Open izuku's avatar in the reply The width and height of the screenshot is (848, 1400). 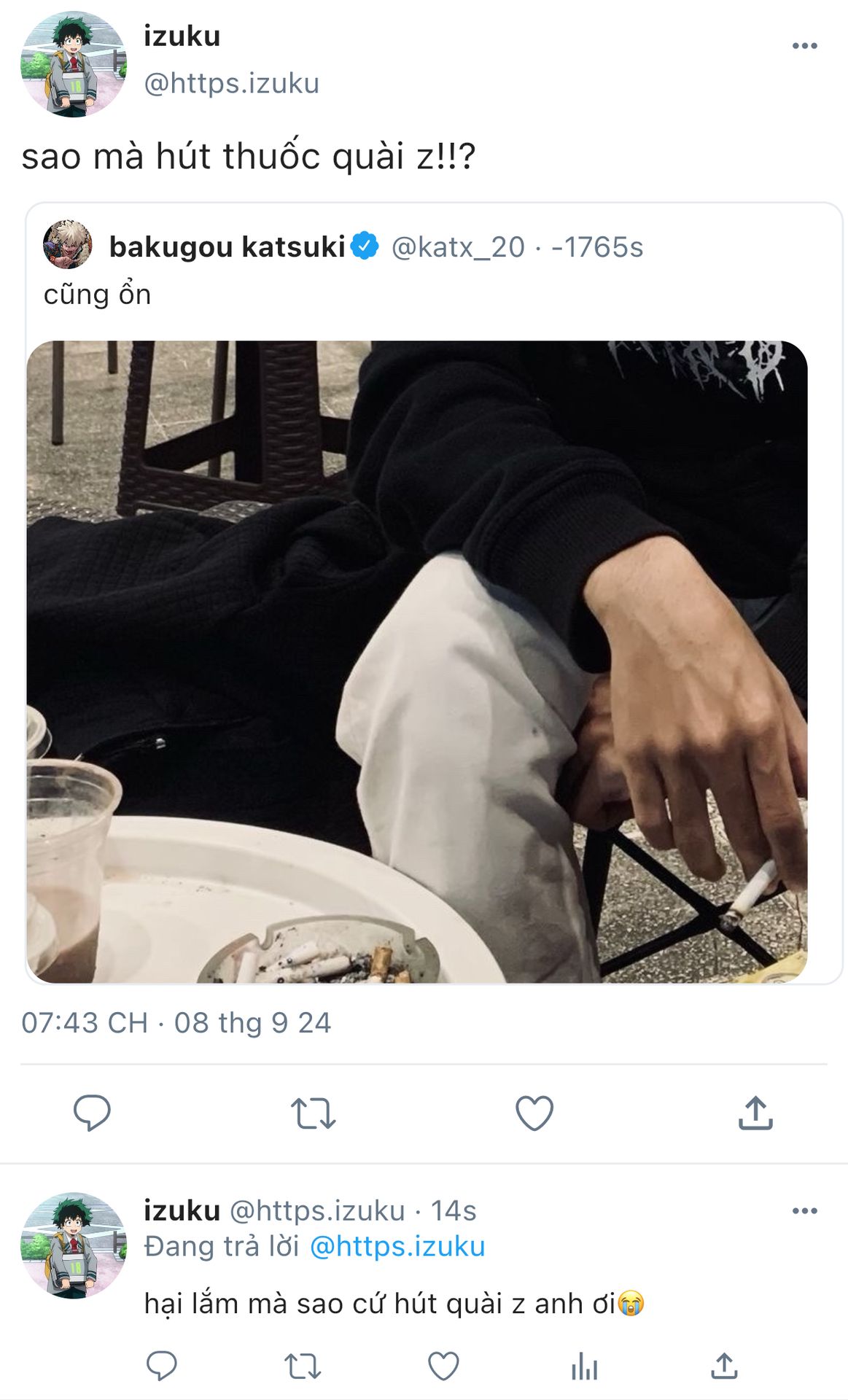[x=73, y=1245]
